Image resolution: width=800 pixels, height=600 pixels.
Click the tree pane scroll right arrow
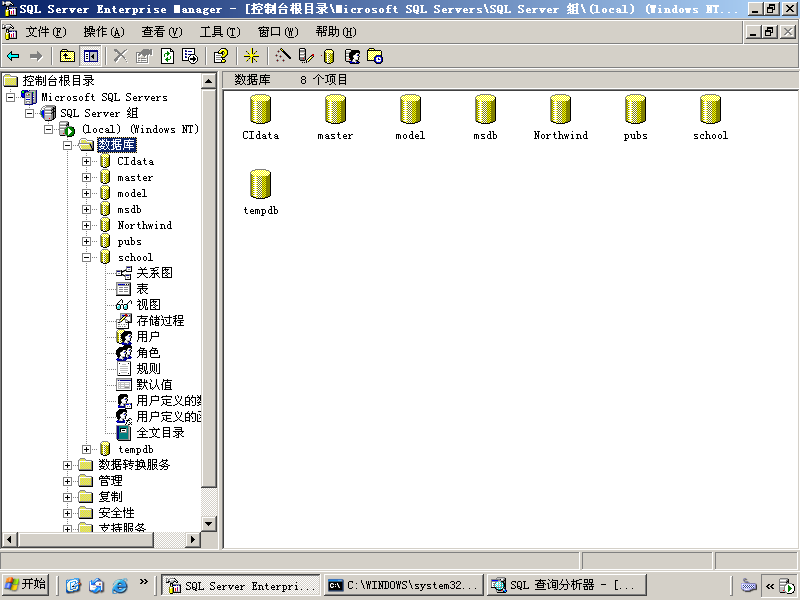pyautogui.click(x=192, y=539)
